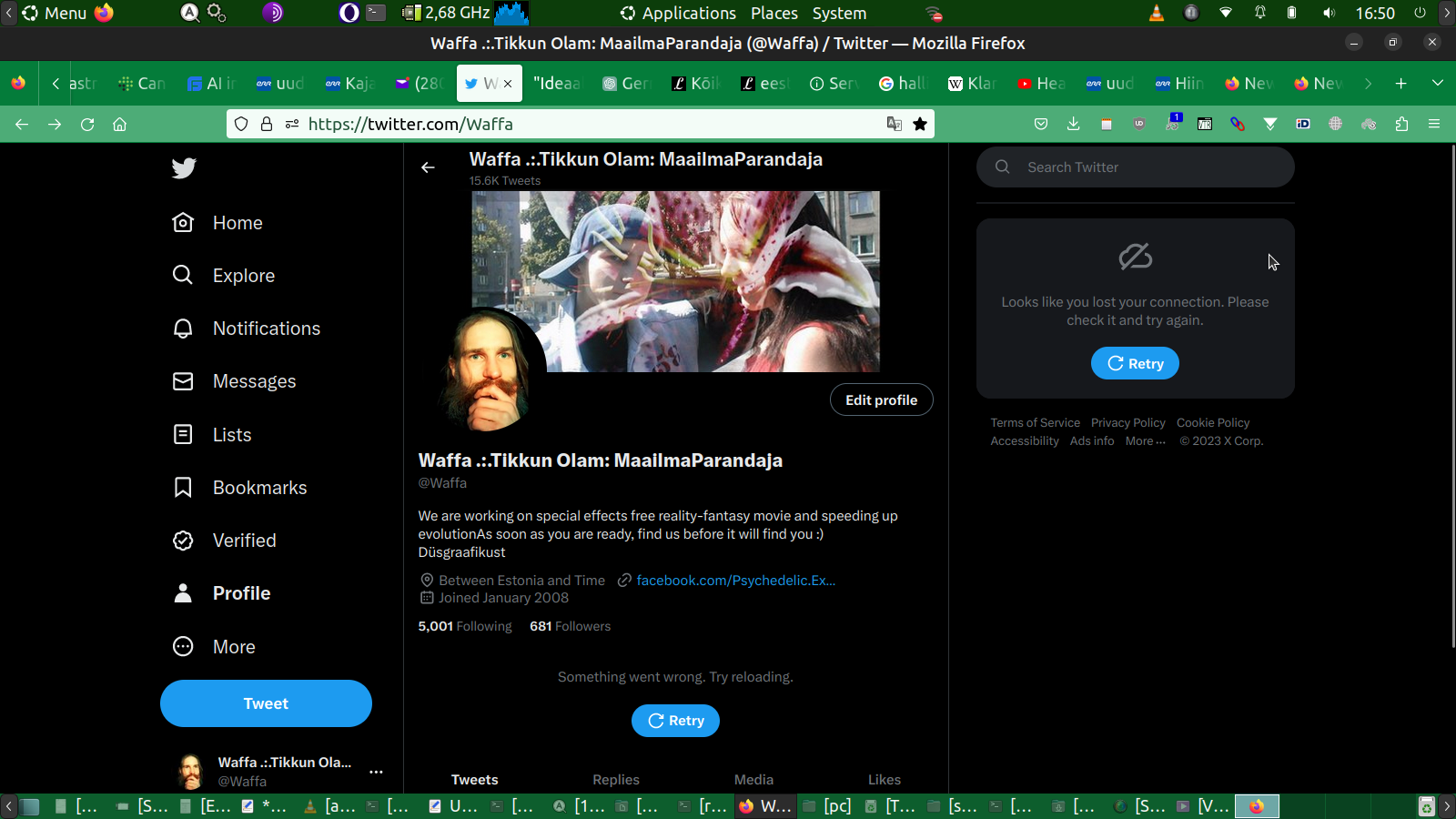The width and height of the screenshot is (1456, 819).
Task: Click the blue Tweet button
Action: 266,703
